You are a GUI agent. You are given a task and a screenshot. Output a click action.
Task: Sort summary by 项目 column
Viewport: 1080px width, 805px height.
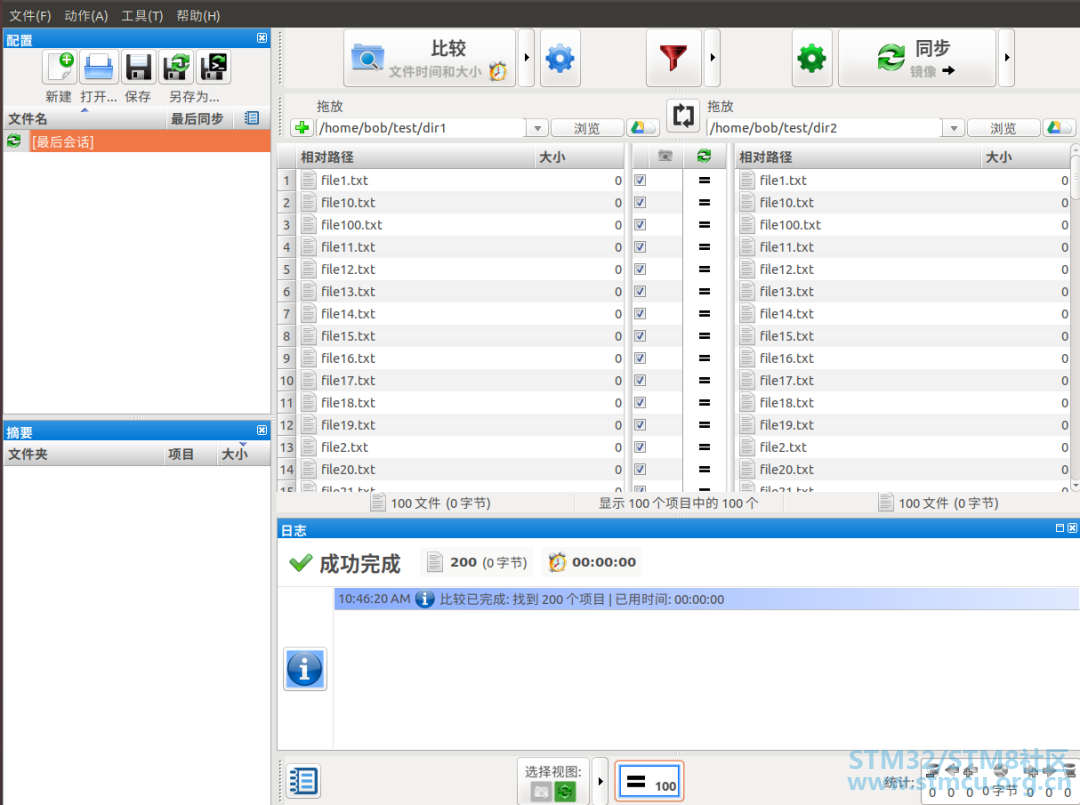[x=189, y=454]
